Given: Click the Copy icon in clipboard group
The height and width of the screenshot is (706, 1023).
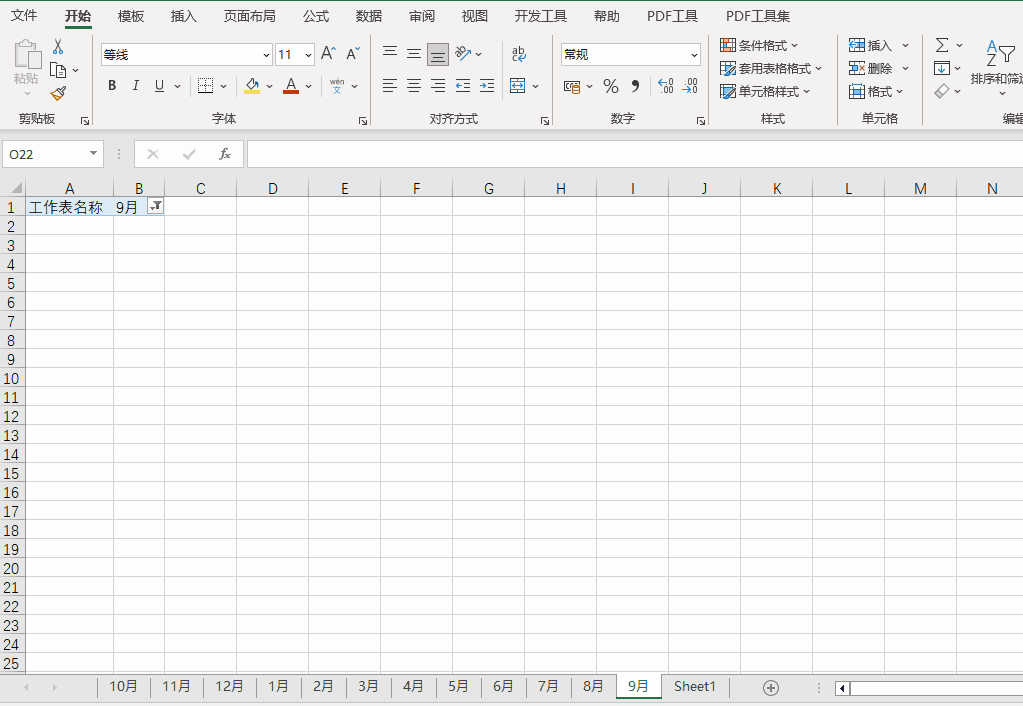Looking at the screenshot, I should [58, 70].
